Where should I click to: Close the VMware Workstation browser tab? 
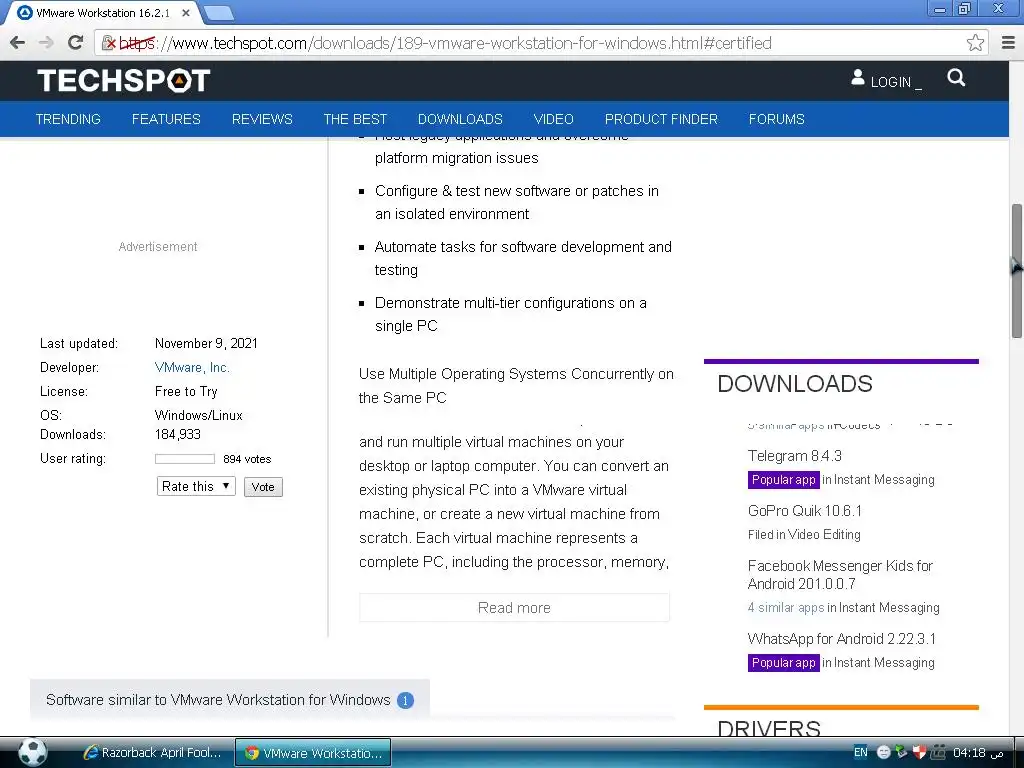pyautogui.click(x=186, y=12)
